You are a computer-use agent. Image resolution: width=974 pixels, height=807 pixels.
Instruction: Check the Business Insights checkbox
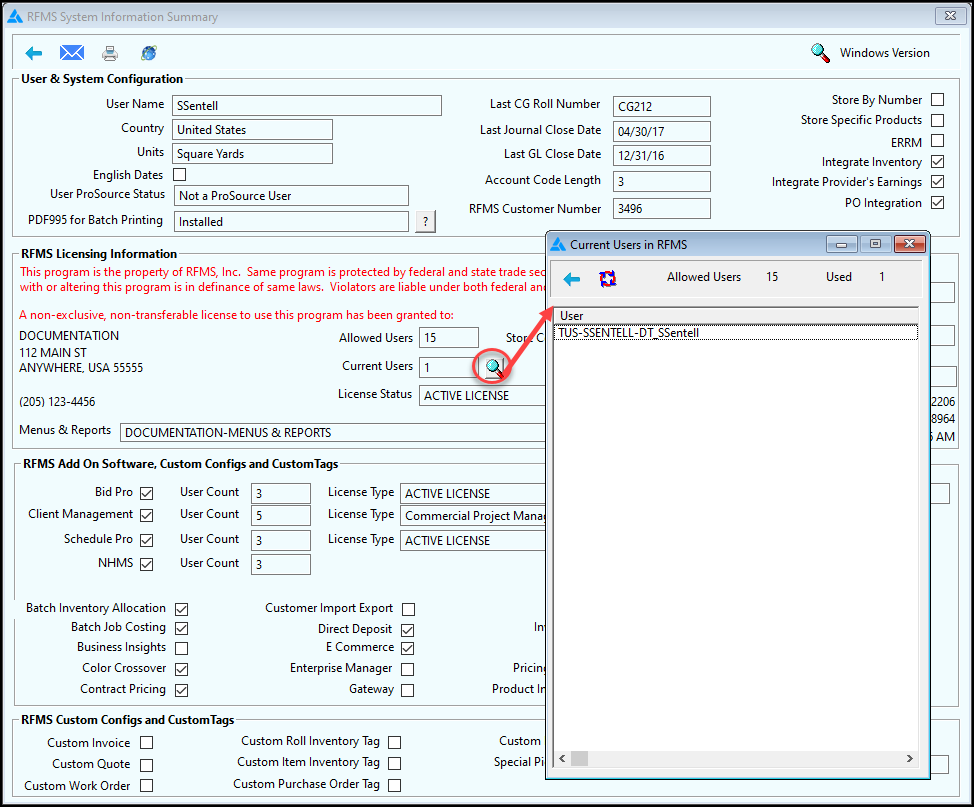pos(181,648)
